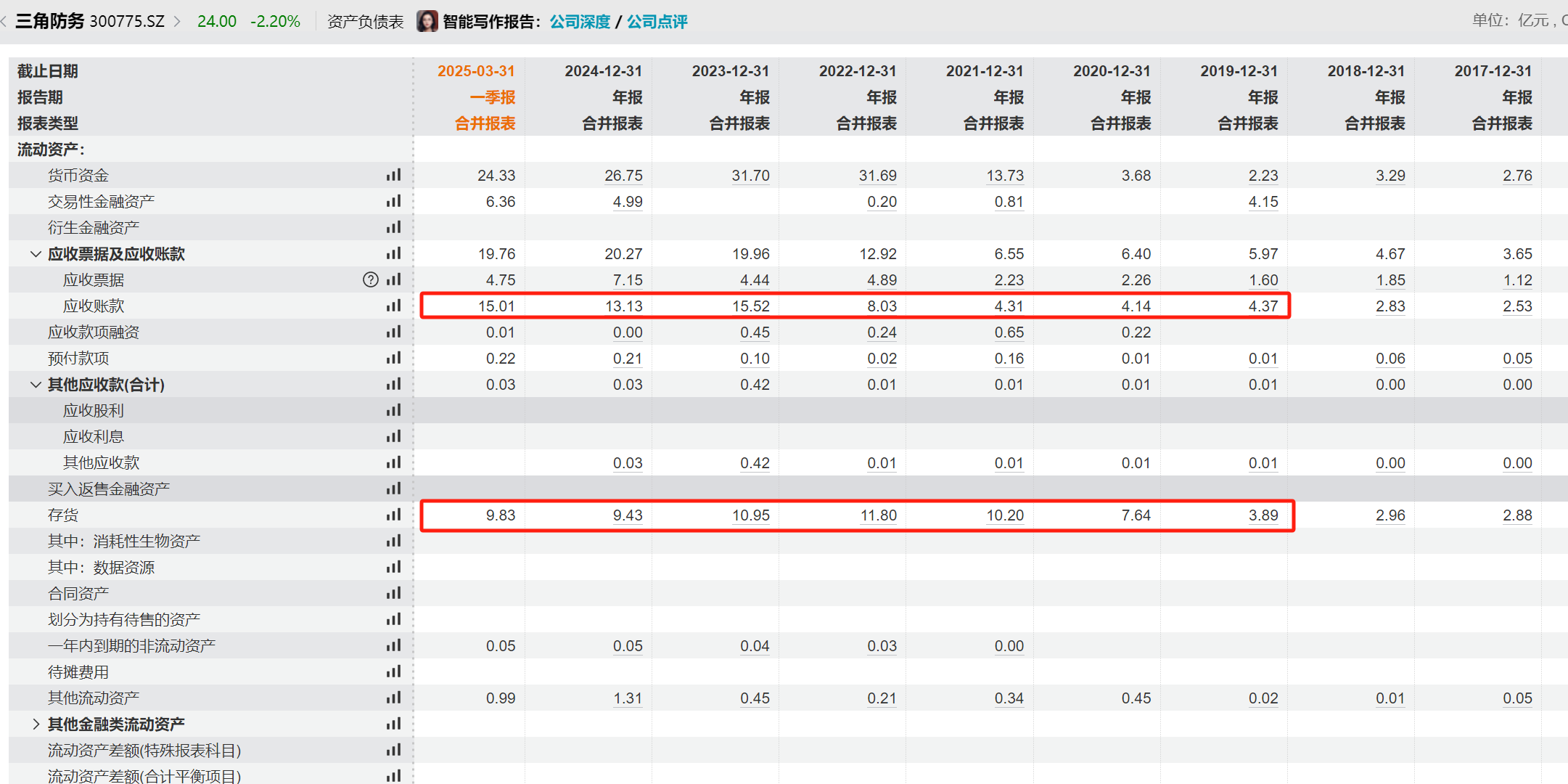The width and height of the screenshot is (1568, 784).
Task: Go back using left arrow before 三角防务
Action: coord(4,21)
